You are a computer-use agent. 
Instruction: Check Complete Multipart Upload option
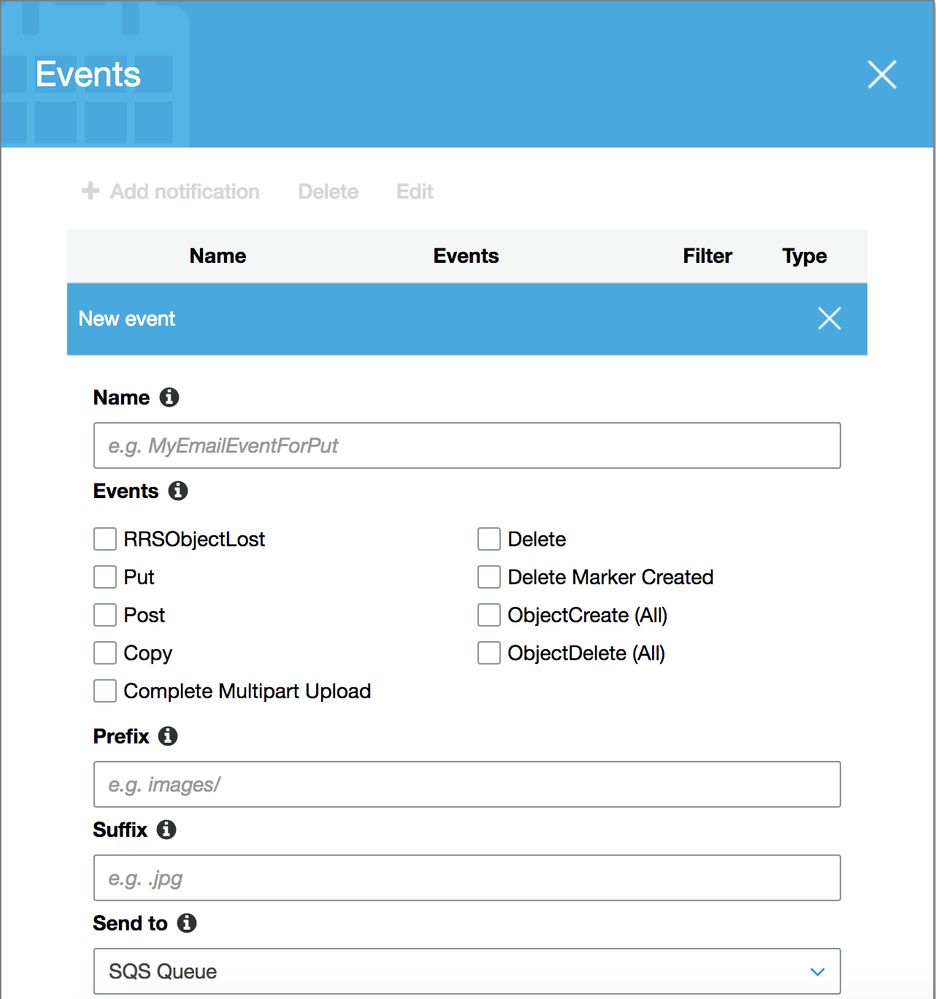pos(105,692)
